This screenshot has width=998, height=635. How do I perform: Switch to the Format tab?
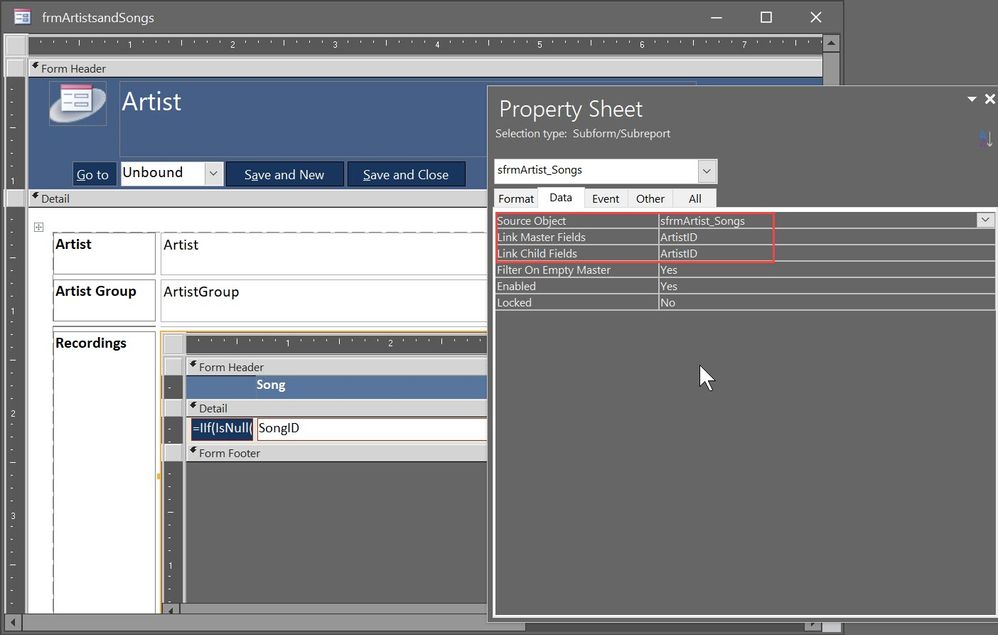[516, 199]
